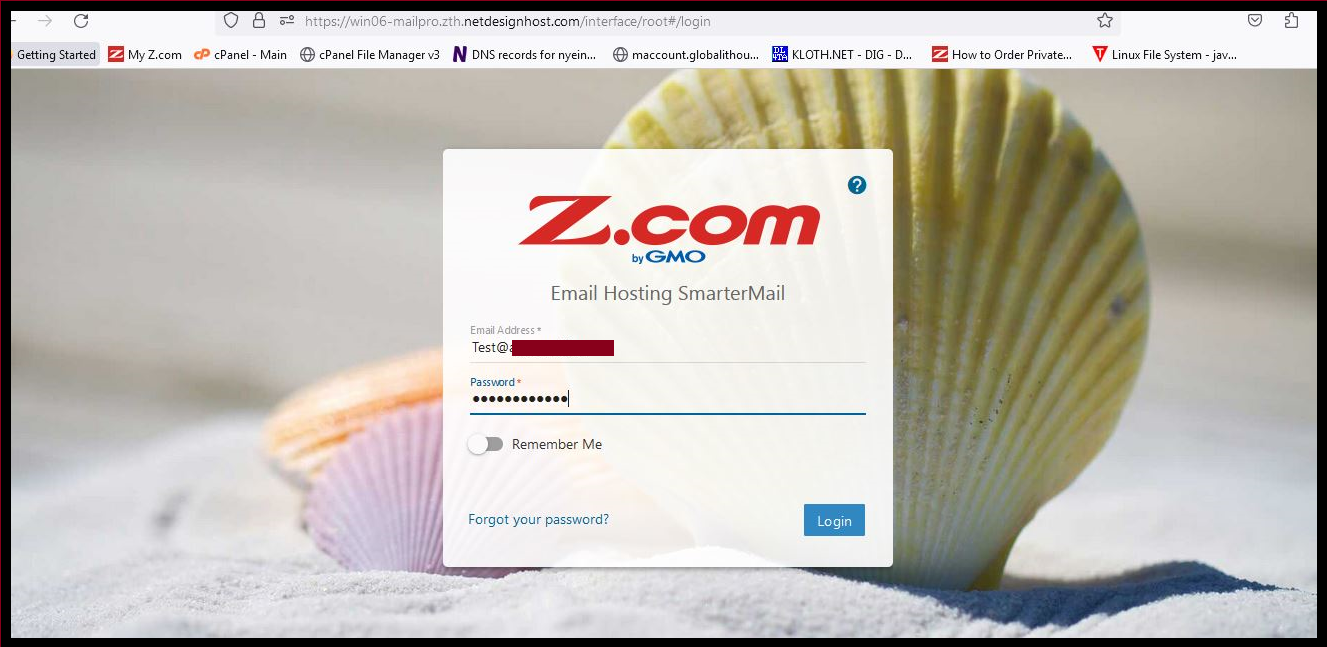Open the extensions puzzle icon
Screen dimensions: 1327x647
pos(1291,21)
